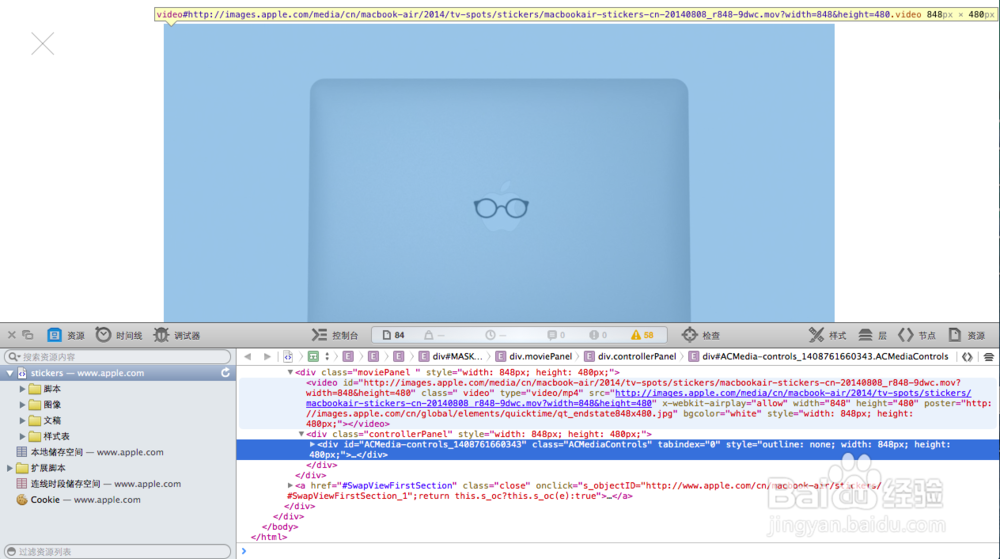Image resolution: width=1000 pixels, height=559 pixels.
Task: Click the log messages count bubble icon
Action: pyautogui.click(x=556, y=335)
